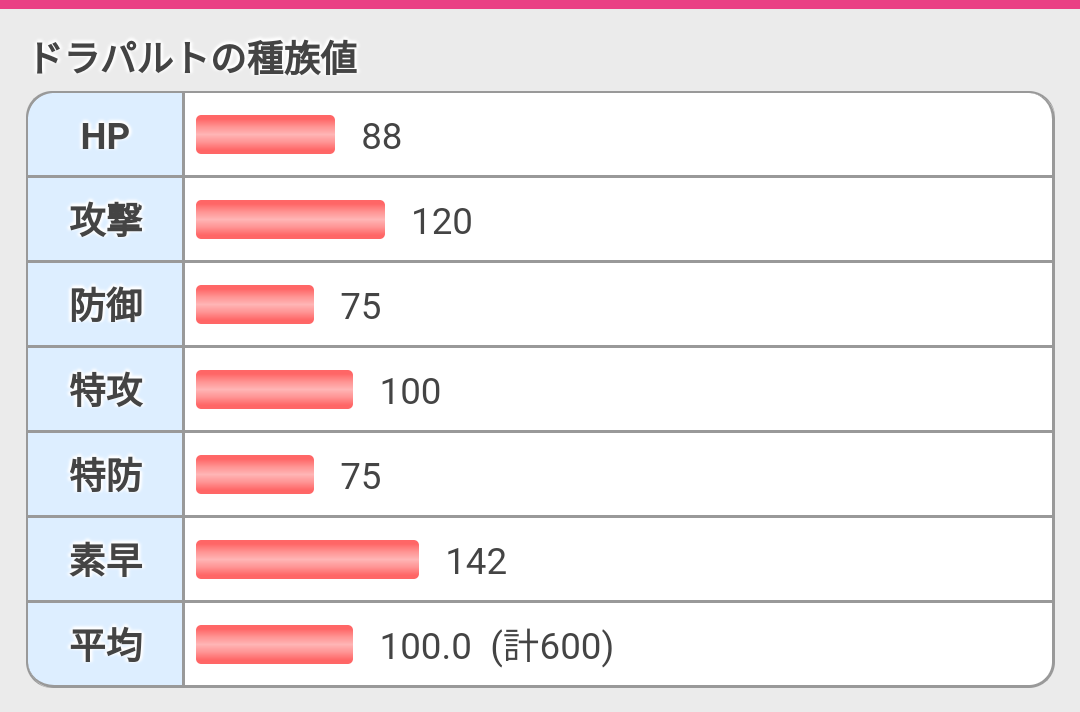1080x712 pixels.
Task: Select the 防御 stat bar
Action: [255, 305]
